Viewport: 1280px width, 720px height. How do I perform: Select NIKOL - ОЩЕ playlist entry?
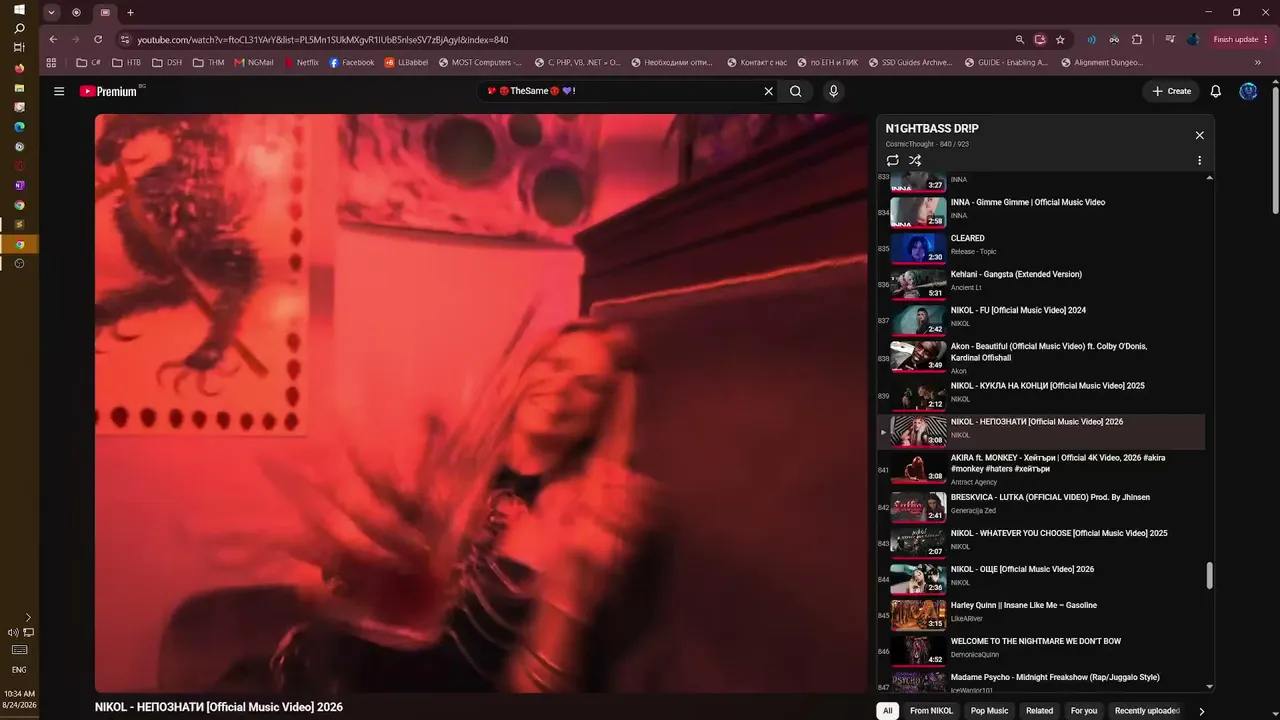(x=1041, y=579)
